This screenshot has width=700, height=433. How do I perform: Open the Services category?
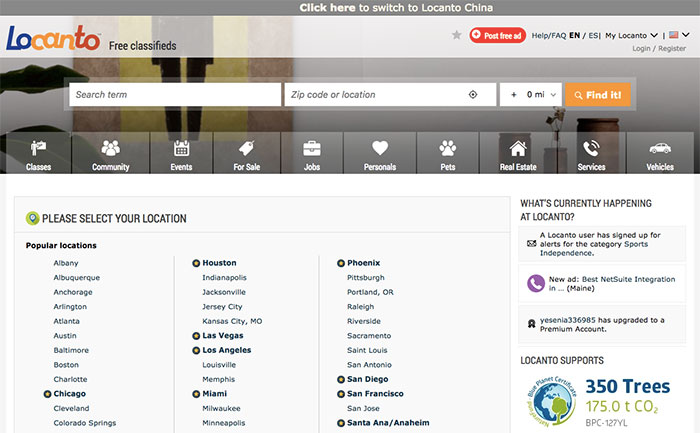coord(592,153)
